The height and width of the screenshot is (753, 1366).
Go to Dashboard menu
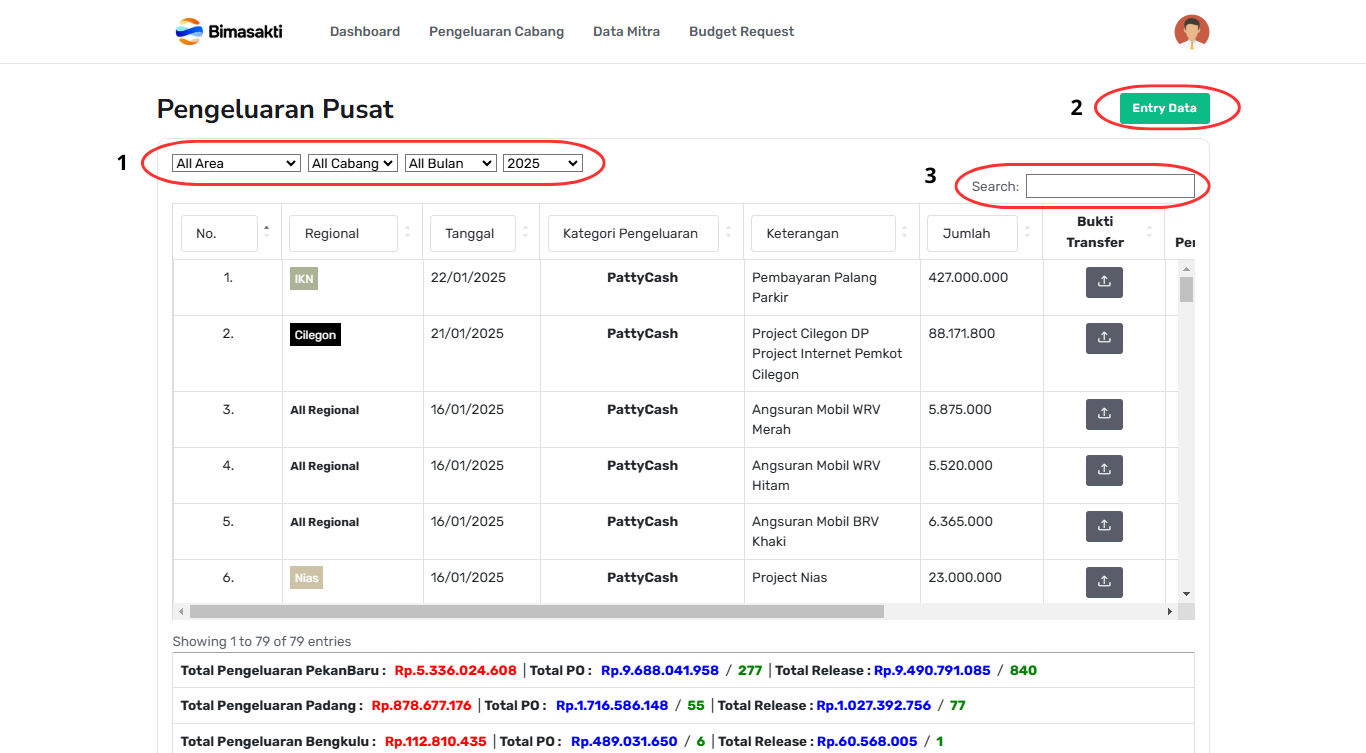tap(365, 32)
